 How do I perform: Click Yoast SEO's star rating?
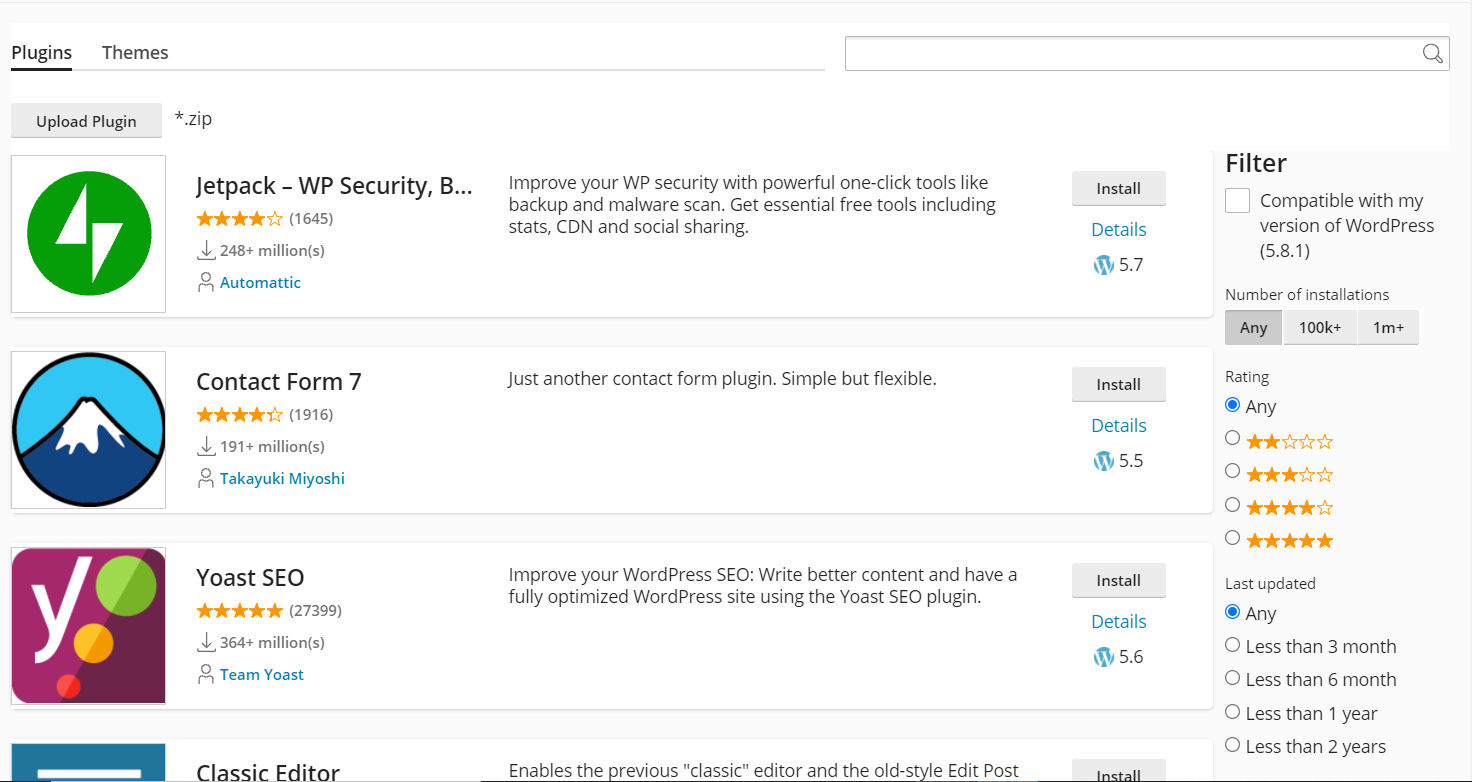[x=240, y=610]
